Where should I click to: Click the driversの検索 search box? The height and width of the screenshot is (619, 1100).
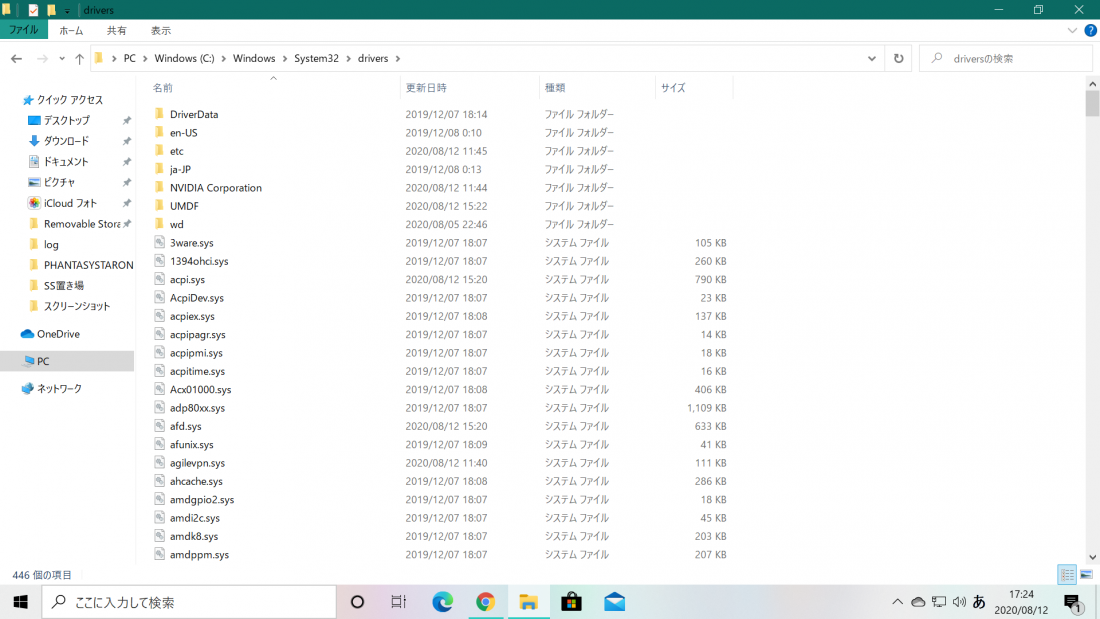click(x=1007, y=59)
